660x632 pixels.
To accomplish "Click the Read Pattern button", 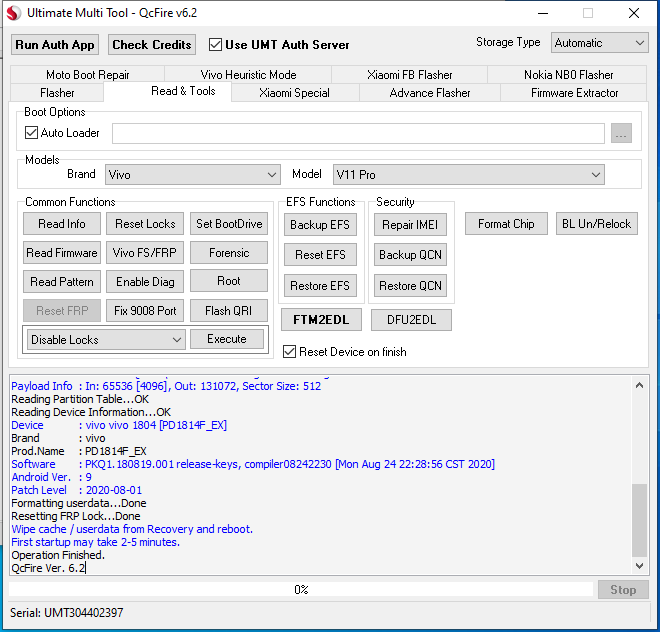I will pyautogui.click(x=62, y=281).
